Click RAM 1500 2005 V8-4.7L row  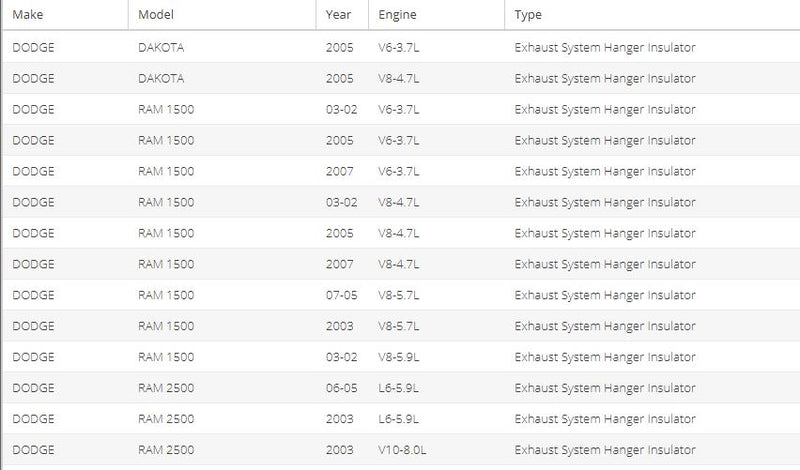tap(401, 233)
